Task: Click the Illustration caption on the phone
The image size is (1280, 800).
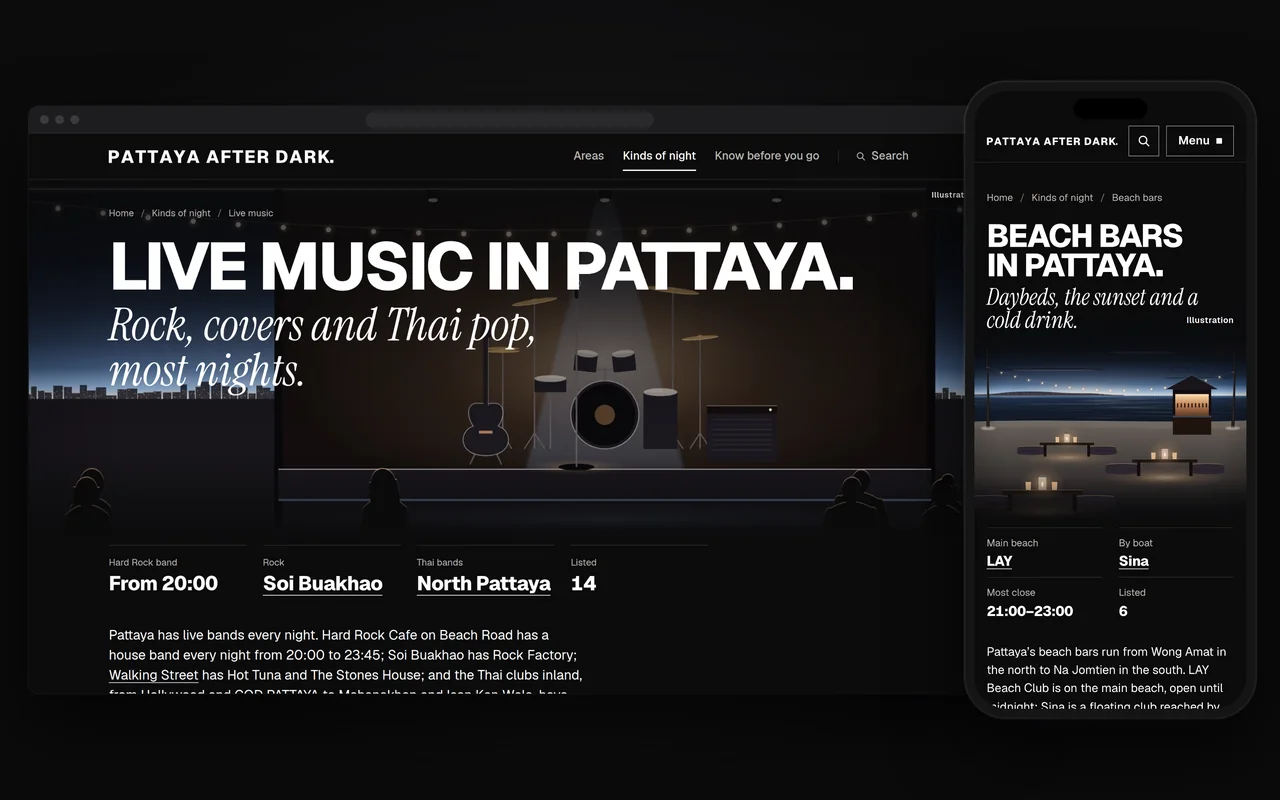Action: pyautogui.click(x=1210, y=320)
